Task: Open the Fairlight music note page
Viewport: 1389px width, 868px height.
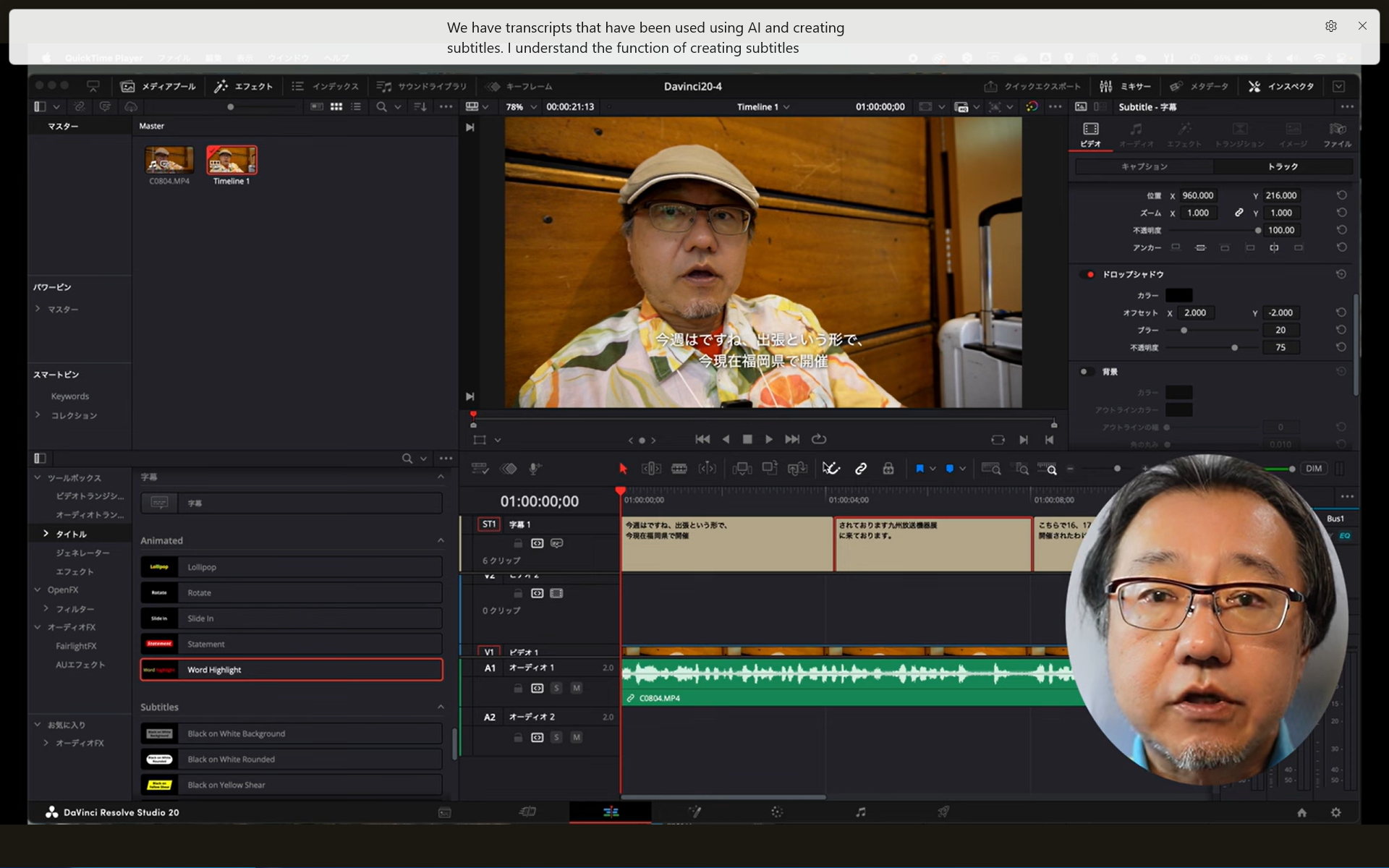Action: pos(860,812)
